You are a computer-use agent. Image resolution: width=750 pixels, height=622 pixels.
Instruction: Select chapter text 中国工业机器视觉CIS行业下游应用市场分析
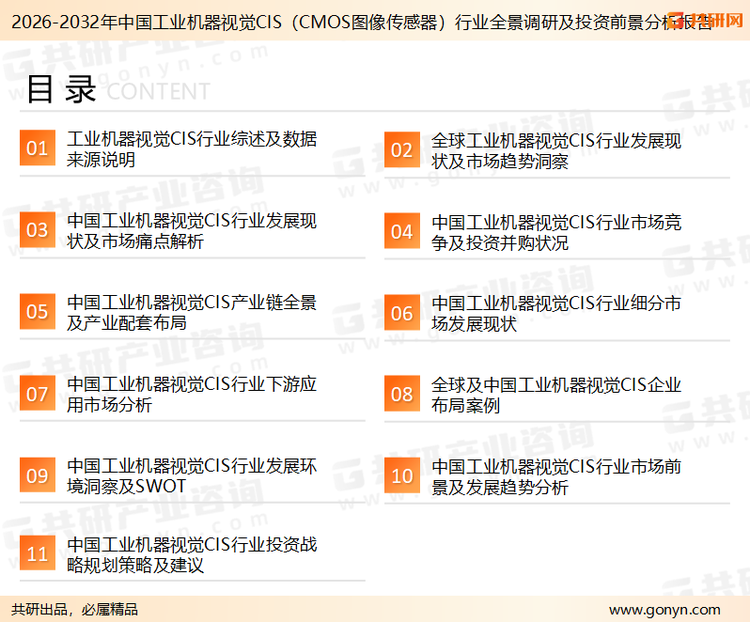pos(192,394)
